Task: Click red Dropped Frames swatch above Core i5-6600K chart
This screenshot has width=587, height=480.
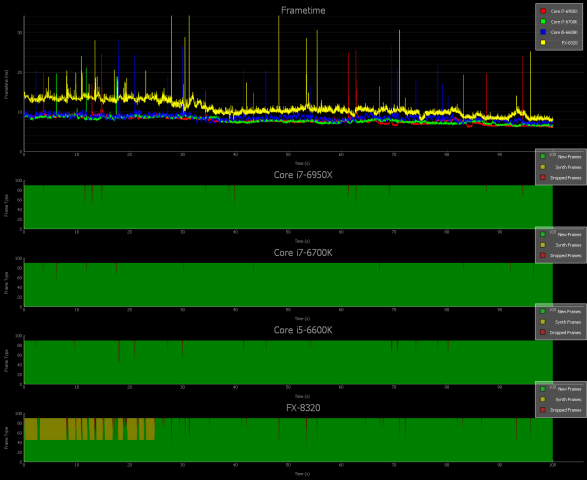Action: coord(543,332)
